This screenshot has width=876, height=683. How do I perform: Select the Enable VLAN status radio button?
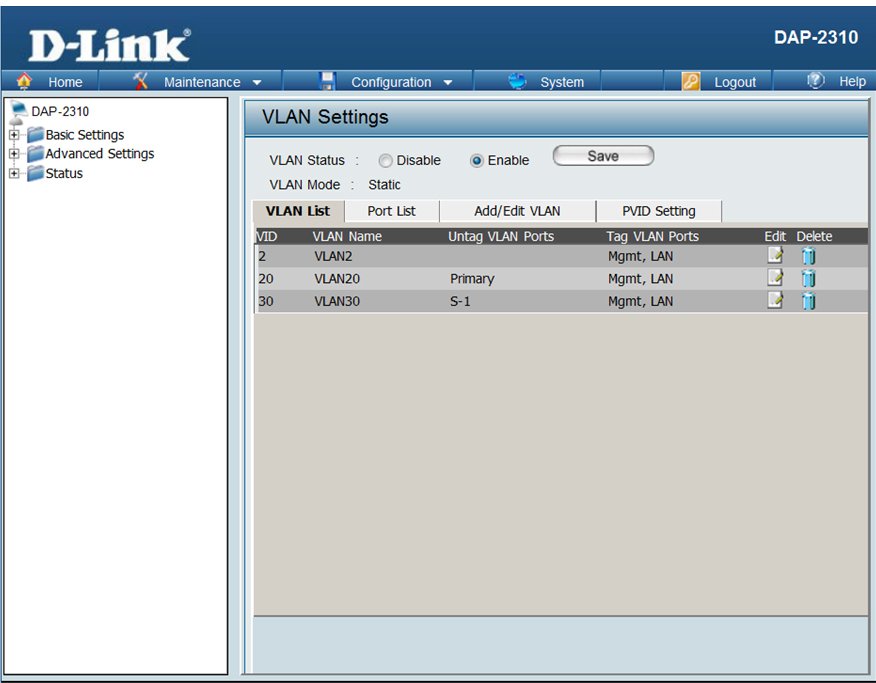(x=477, y=161)
